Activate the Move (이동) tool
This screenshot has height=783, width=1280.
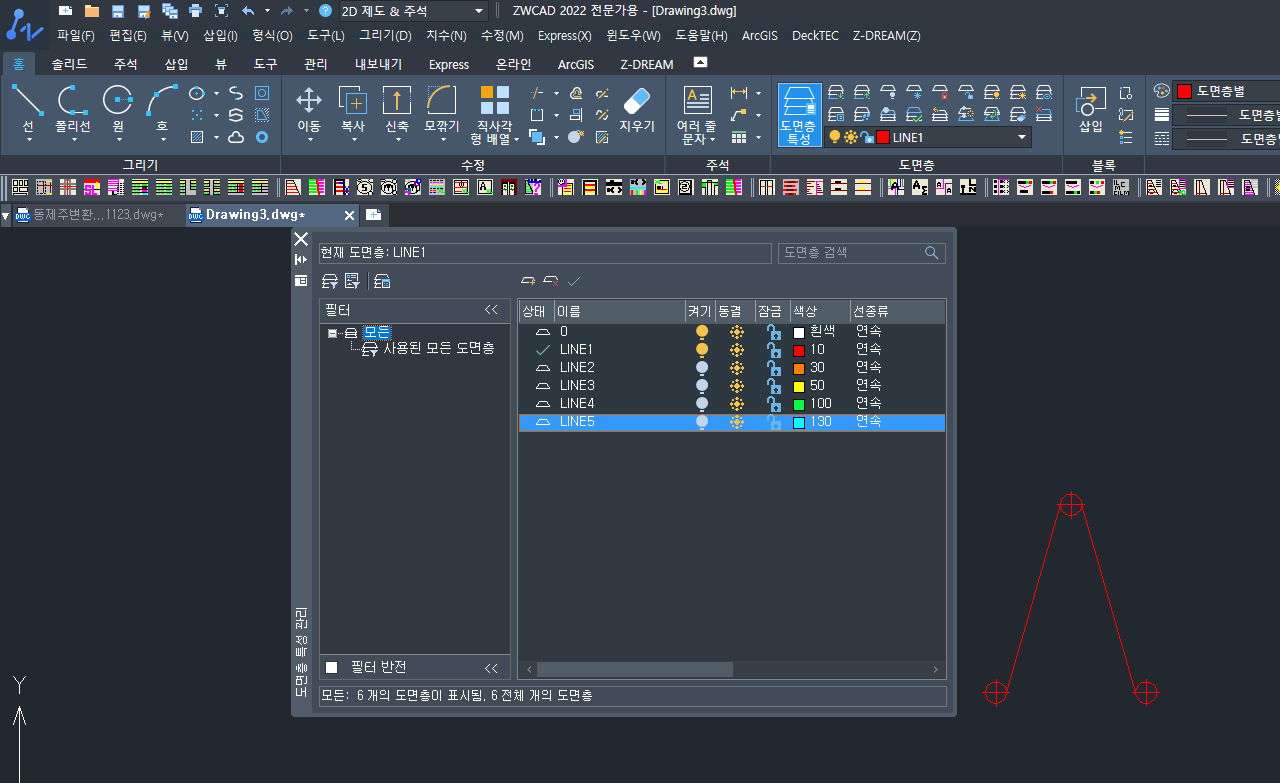(309, 108)
